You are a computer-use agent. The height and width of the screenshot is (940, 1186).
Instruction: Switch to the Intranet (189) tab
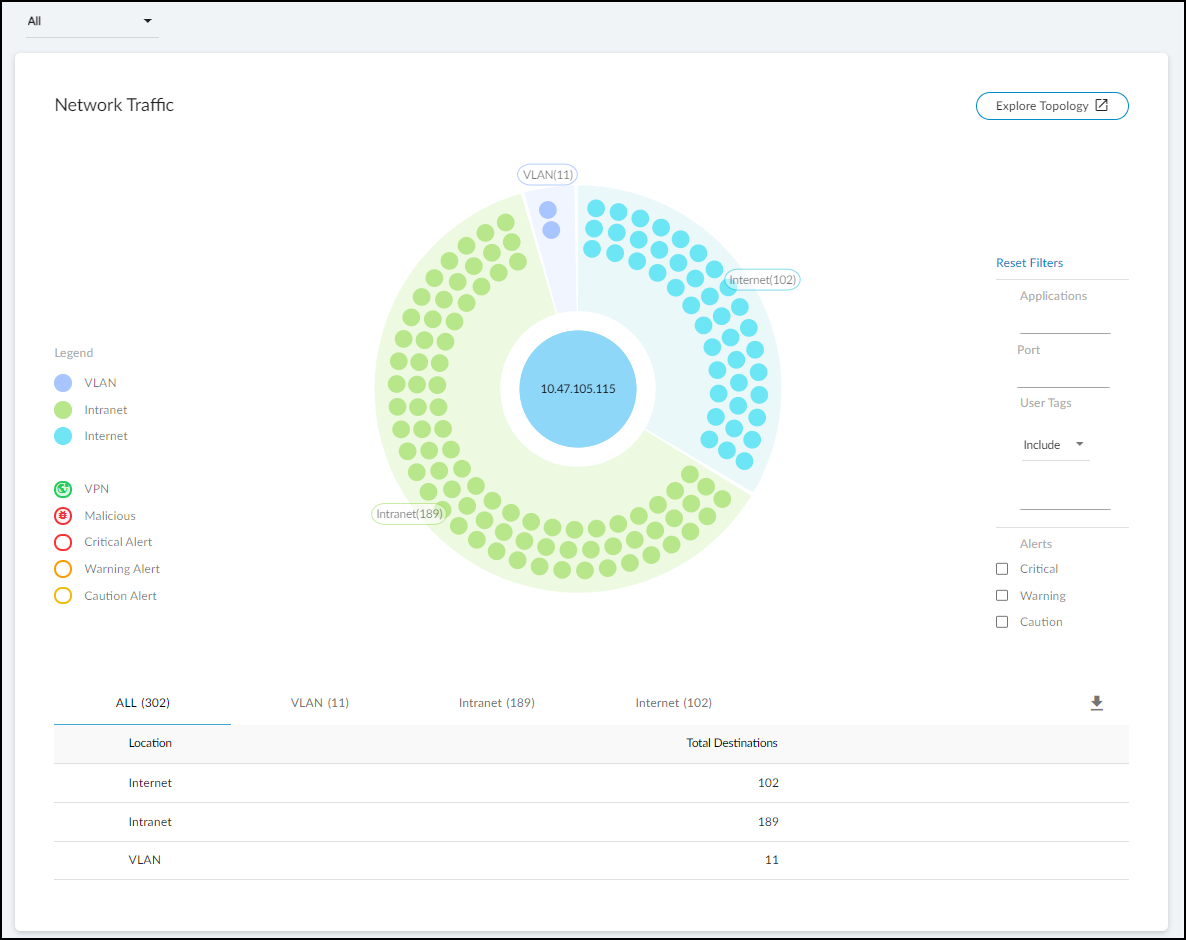(x=496, y=703)
